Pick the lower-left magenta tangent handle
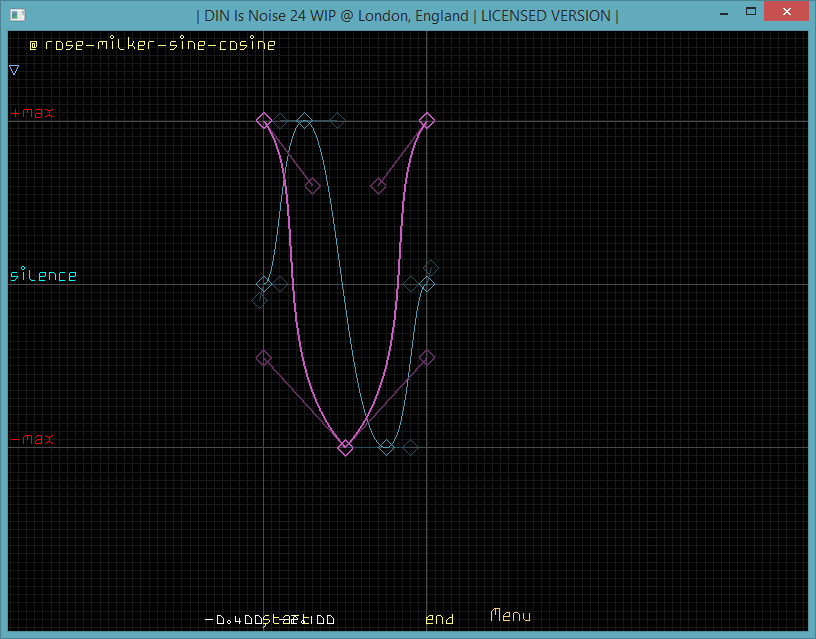Image resolution: width=816 pixels, height=639 pixels. point(264,357)
